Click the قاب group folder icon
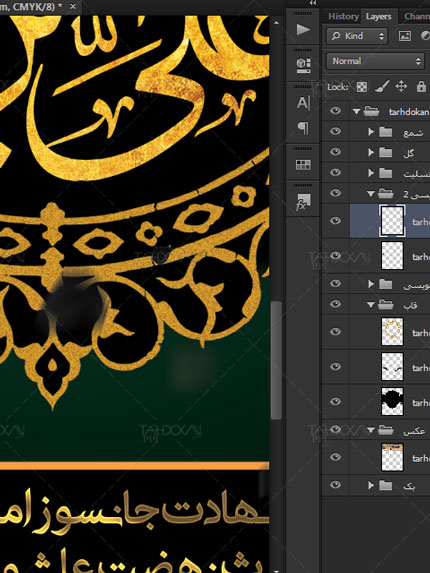The height and width of the screenshot is (573, 430). [x=385, y=304]
